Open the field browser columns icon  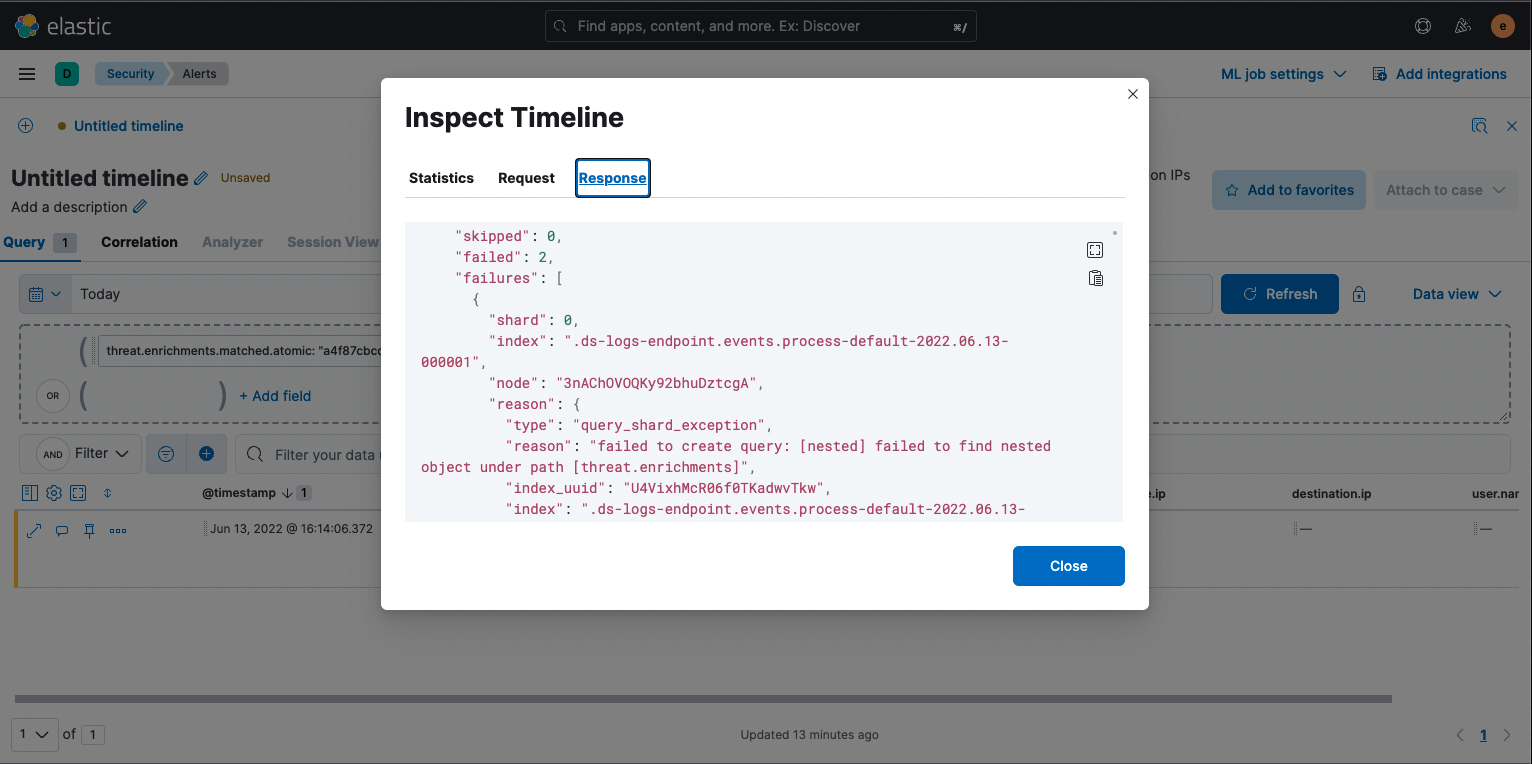(30, 492)
